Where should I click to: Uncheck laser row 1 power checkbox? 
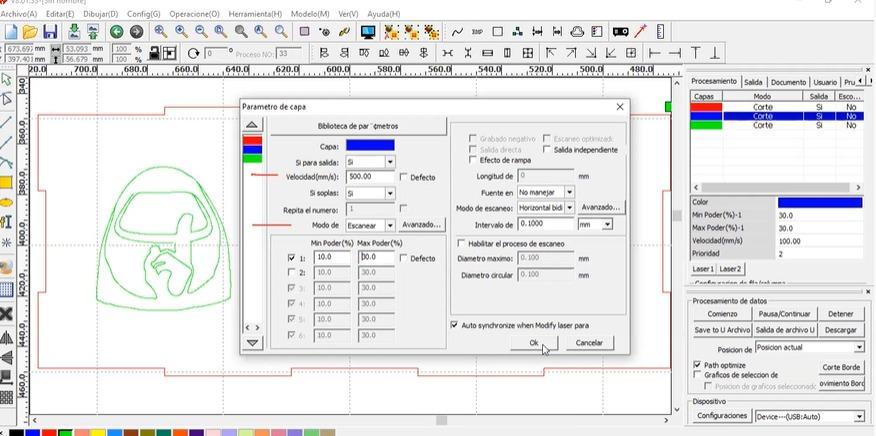coord(291,258)
